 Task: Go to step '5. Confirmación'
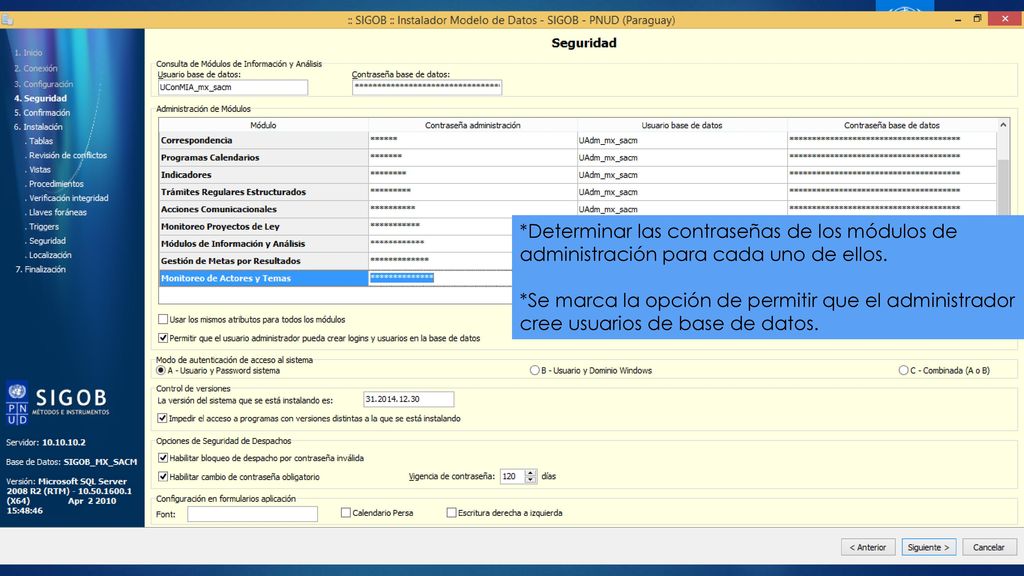click(42, 113)
